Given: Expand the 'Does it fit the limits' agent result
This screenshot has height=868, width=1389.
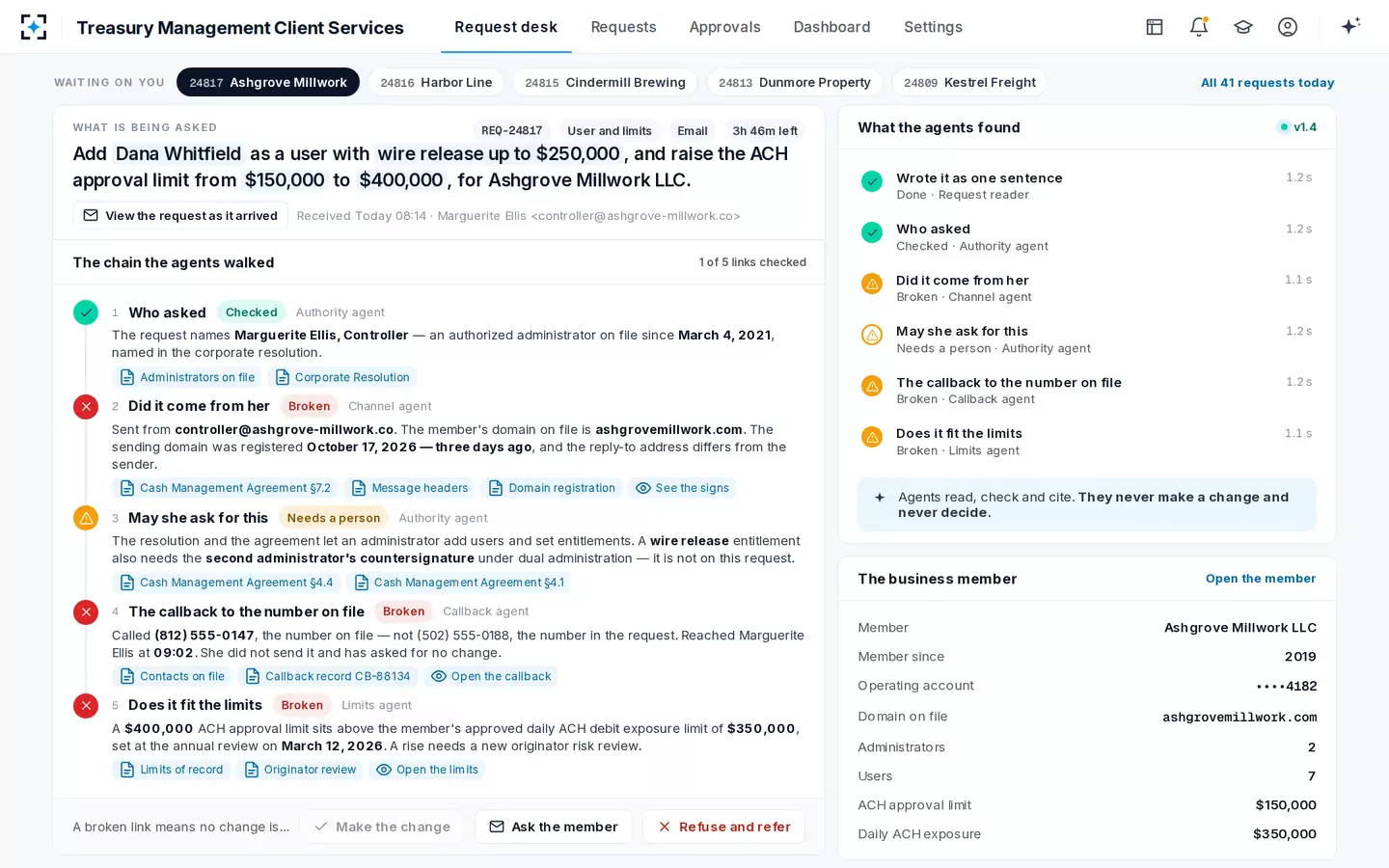Looking at the screenshot, I should click(1086, 442).
